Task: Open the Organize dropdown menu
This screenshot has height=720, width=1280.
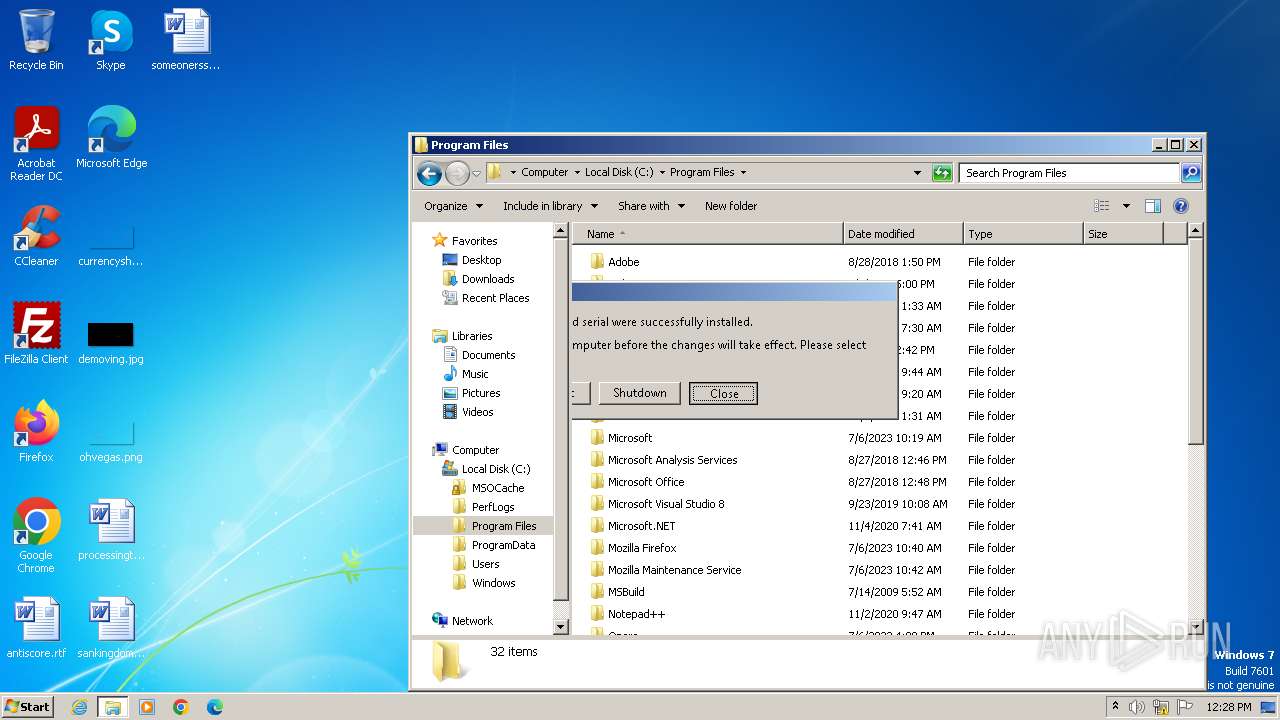Action: click(x=453, y=206)
